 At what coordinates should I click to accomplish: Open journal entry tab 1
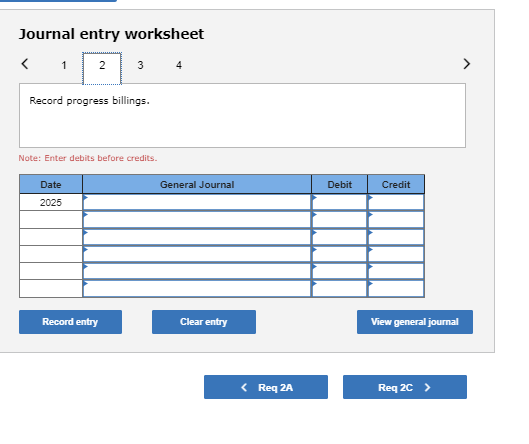[x=64, y=65]
